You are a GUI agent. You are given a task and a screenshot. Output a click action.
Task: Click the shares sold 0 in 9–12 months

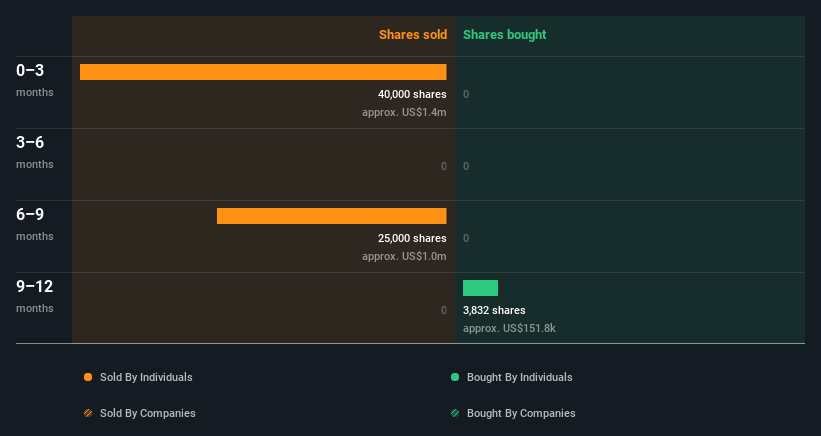(443, 310)
